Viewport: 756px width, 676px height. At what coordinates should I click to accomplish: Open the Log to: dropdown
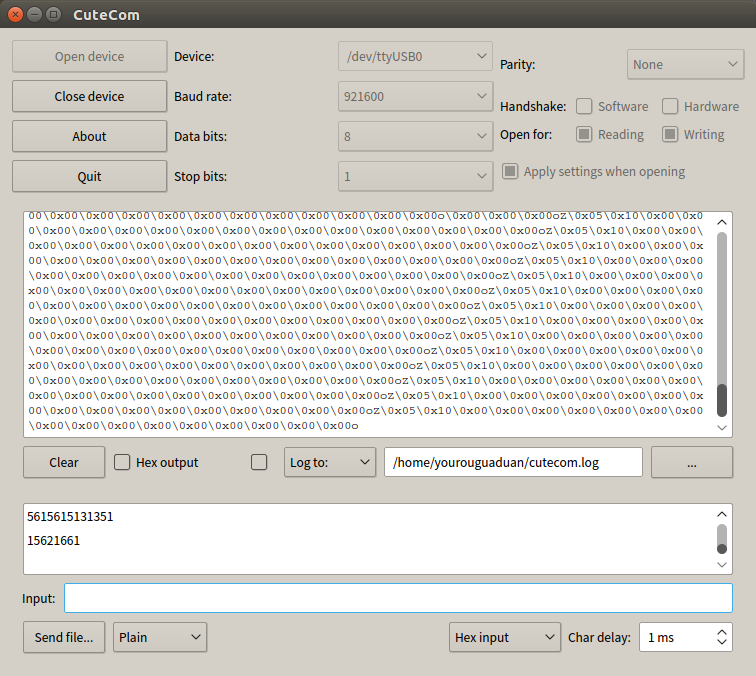point(330,462)
